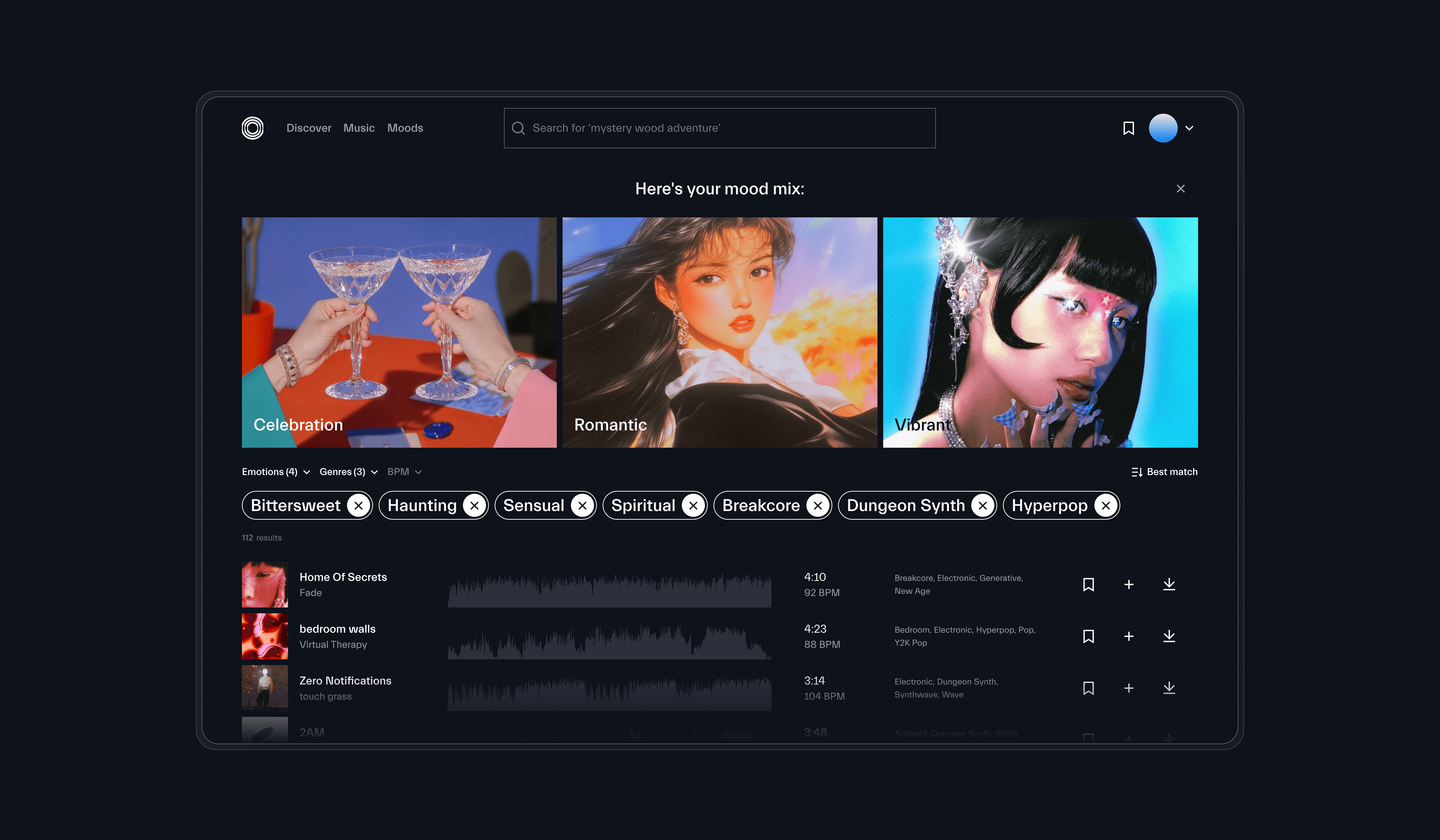Remove the Dungeon Synth filter chip

[982, 506]
